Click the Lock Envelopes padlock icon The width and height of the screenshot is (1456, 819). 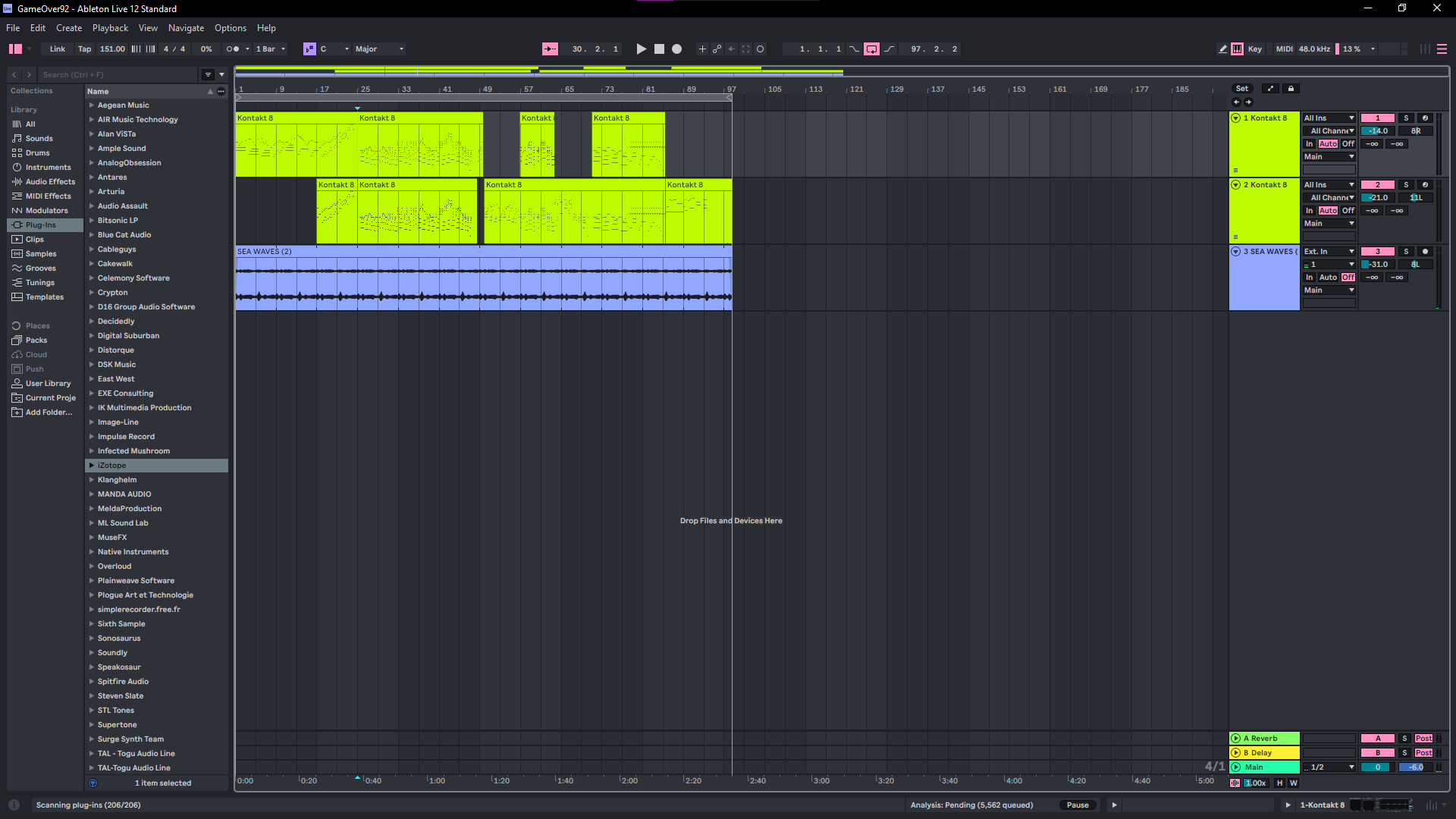(1291, 89)
